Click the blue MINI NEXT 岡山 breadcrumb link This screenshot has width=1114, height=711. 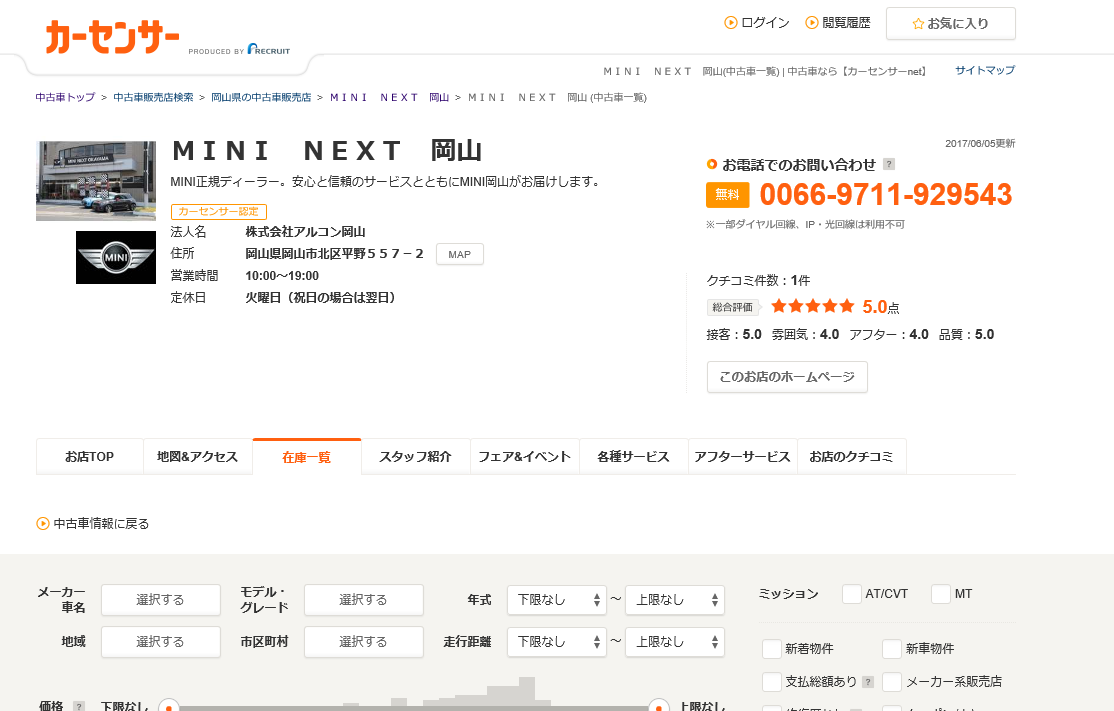click(x=389, y=97)
